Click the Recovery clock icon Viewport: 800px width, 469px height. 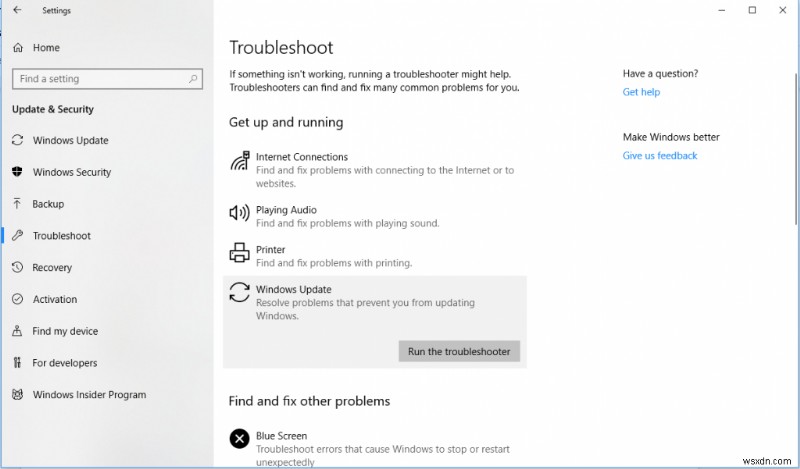coord(17,267)
